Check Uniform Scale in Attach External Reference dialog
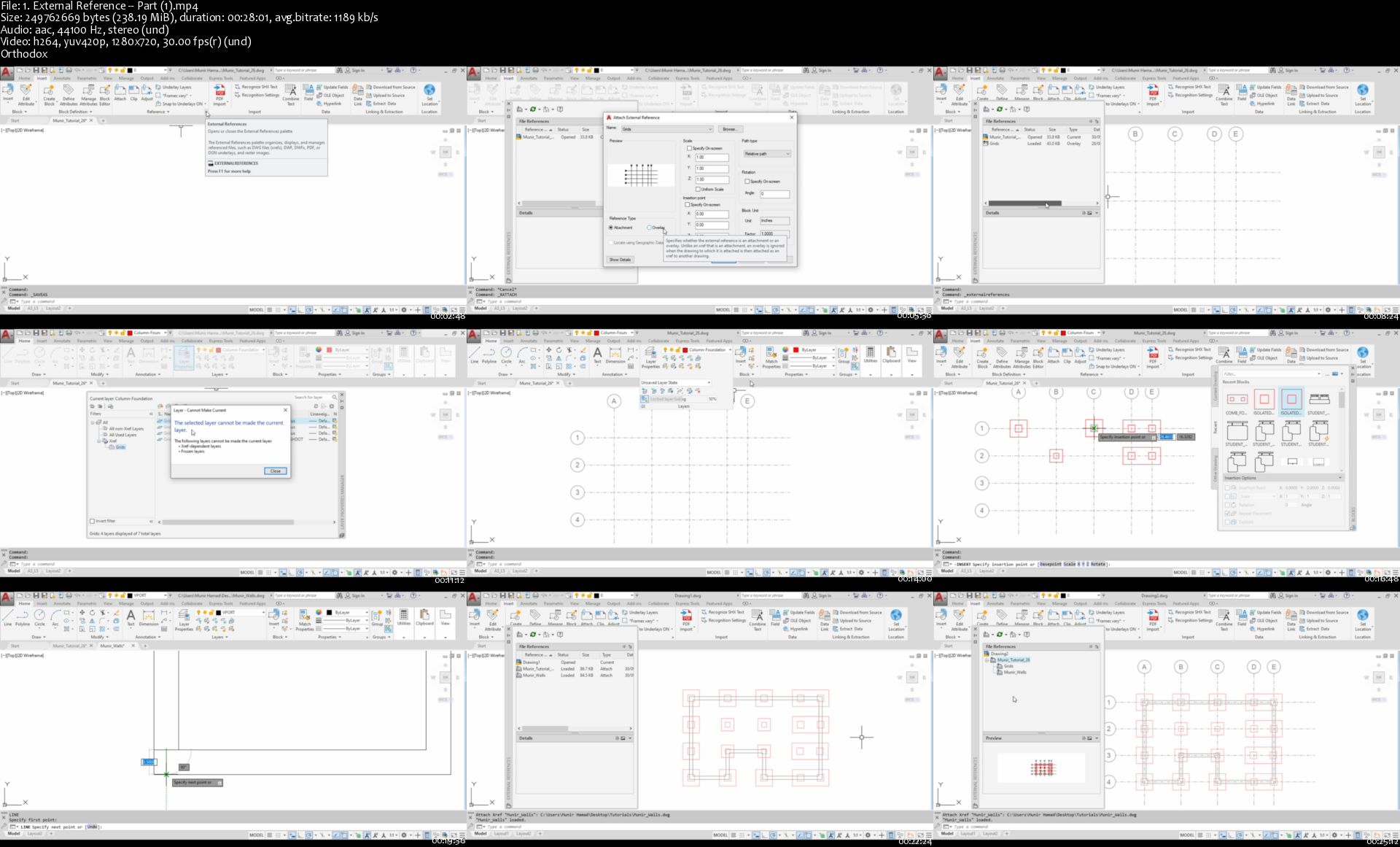 tap(698, 189)
